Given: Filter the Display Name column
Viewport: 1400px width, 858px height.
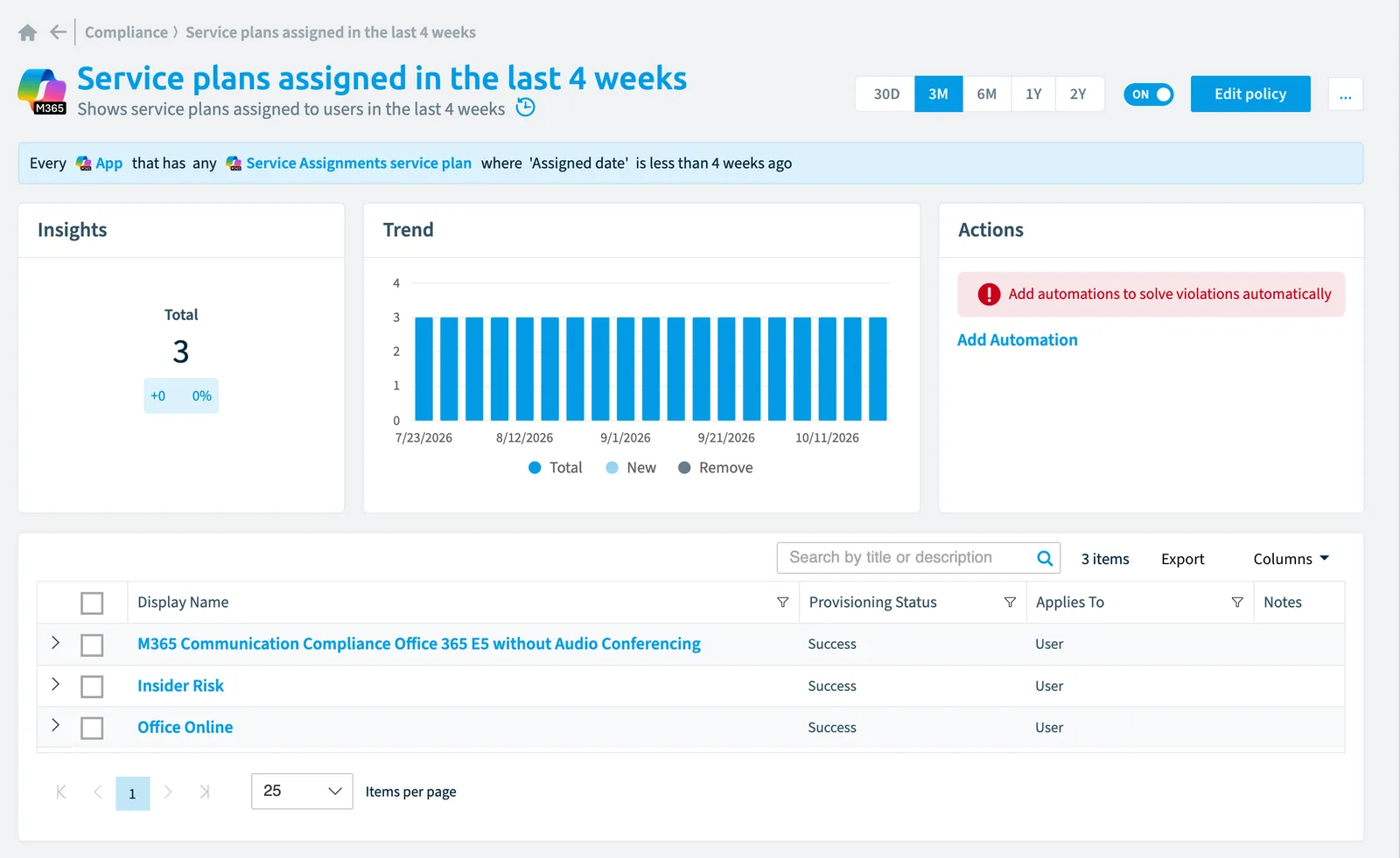Looking at the screenshot, I should pos(783,603).
